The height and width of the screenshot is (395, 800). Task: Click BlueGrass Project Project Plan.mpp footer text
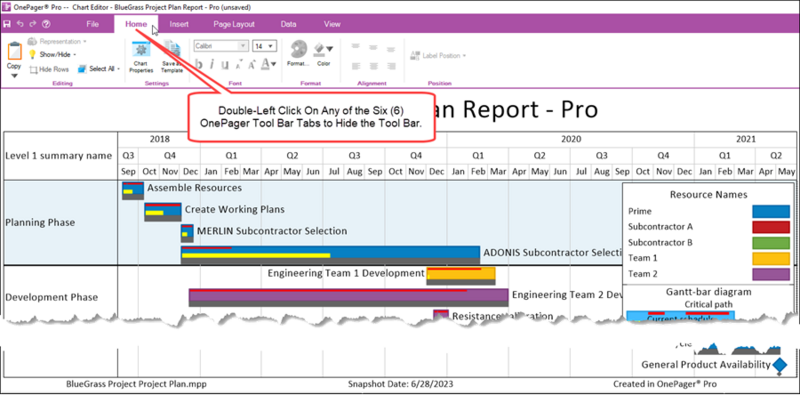tap(137, 384)
